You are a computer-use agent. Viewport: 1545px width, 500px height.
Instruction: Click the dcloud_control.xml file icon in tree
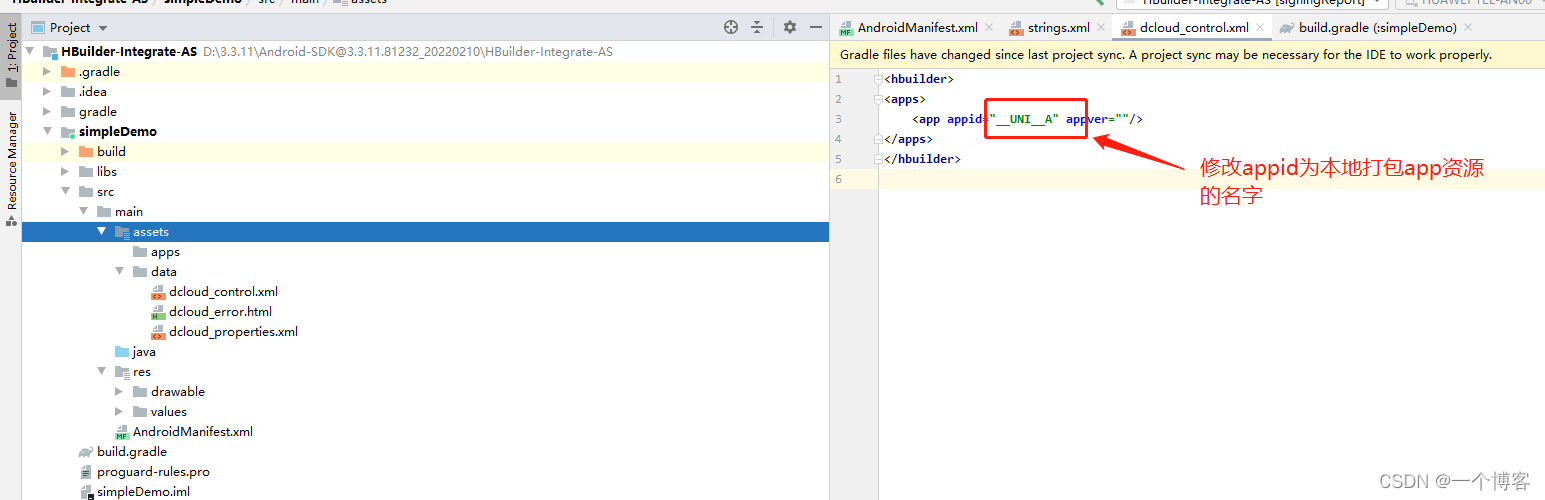[158, 292]
